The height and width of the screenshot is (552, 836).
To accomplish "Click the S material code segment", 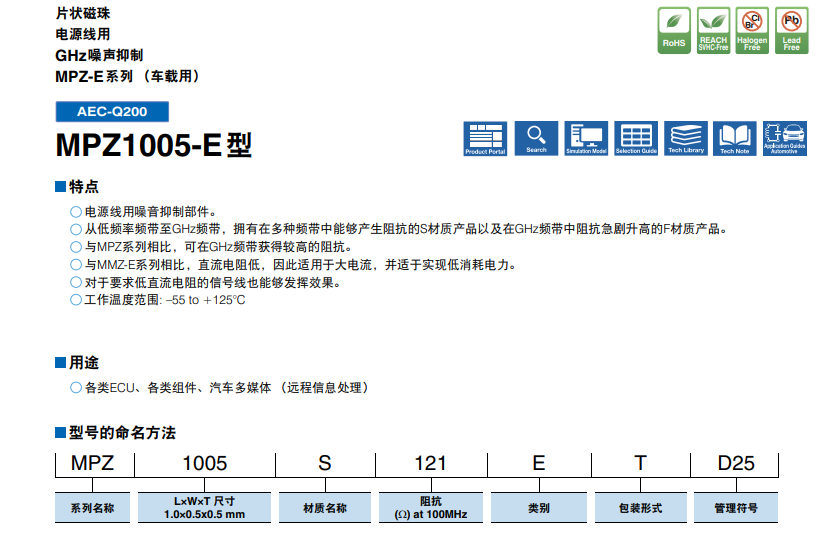I will tap(325, 463).
